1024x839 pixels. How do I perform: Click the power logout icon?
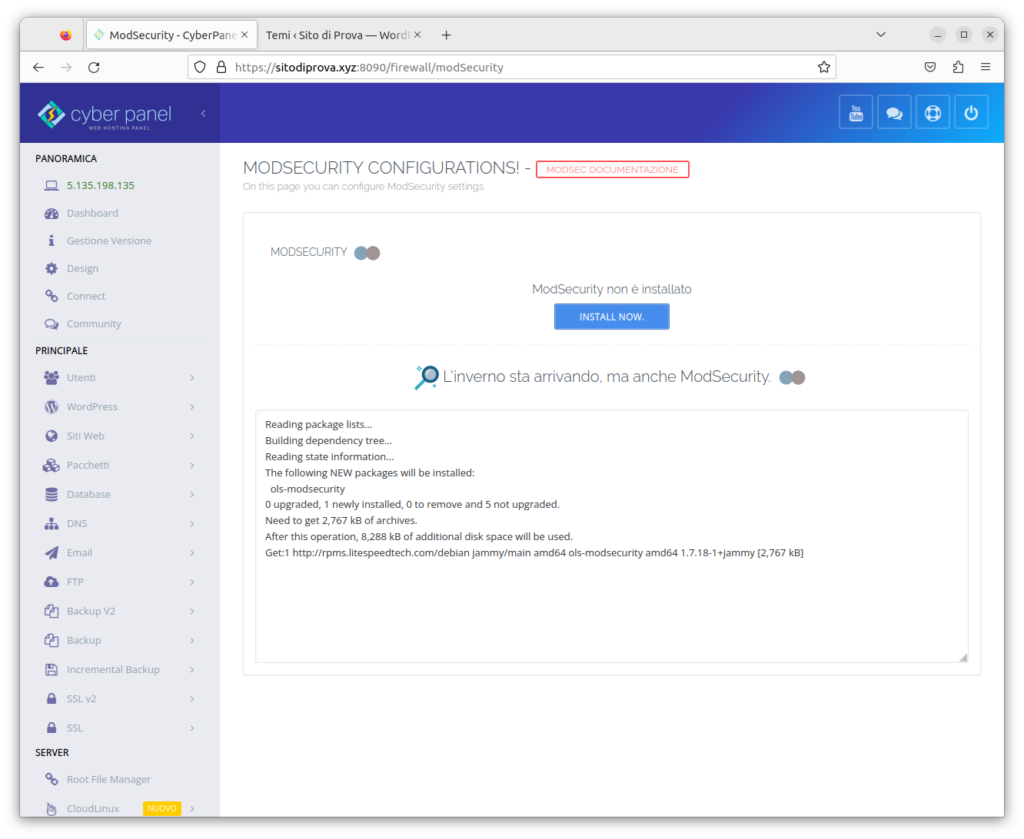[971, 113]
